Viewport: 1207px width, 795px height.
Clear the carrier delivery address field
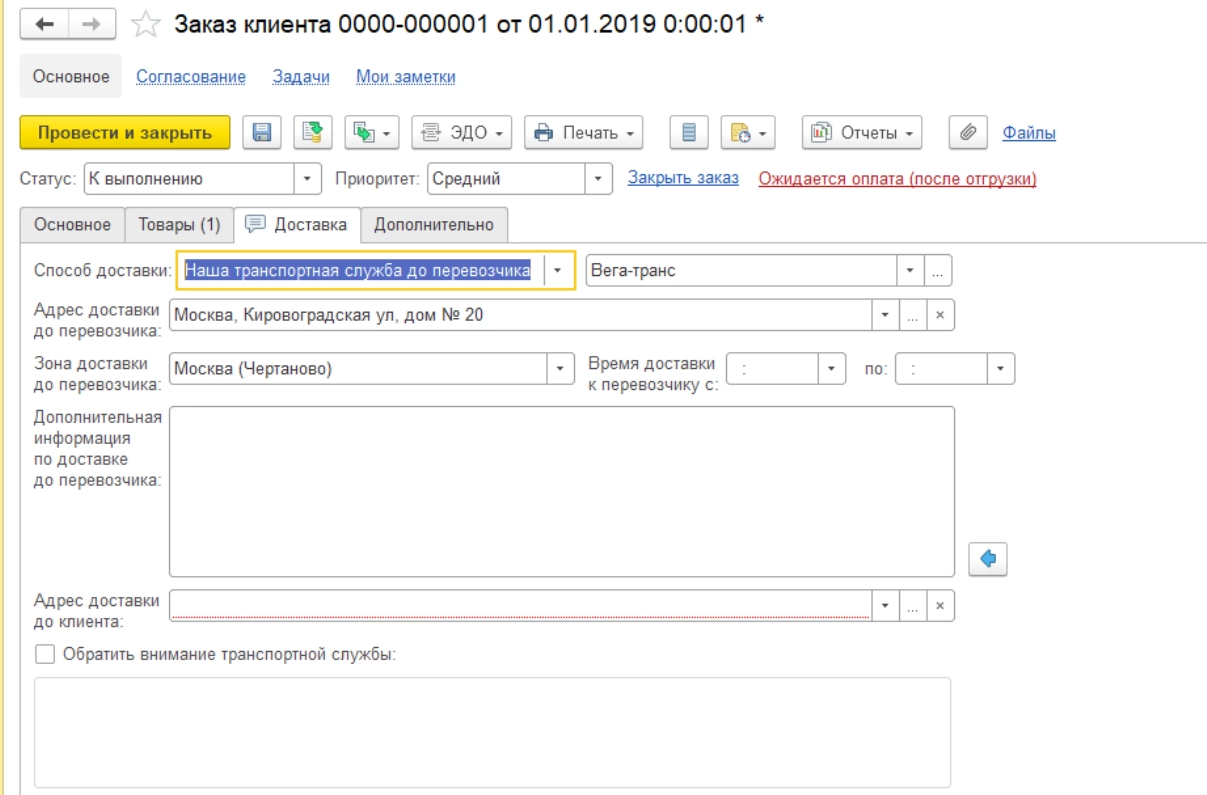click(940, 315)
